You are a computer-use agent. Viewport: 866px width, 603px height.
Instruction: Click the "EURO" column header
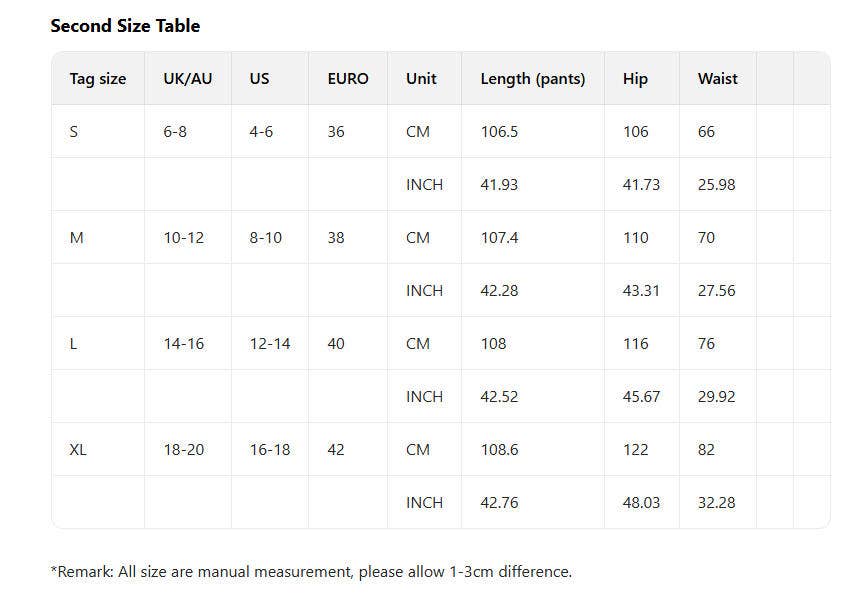pyautogui.click(x=348, y=78)
